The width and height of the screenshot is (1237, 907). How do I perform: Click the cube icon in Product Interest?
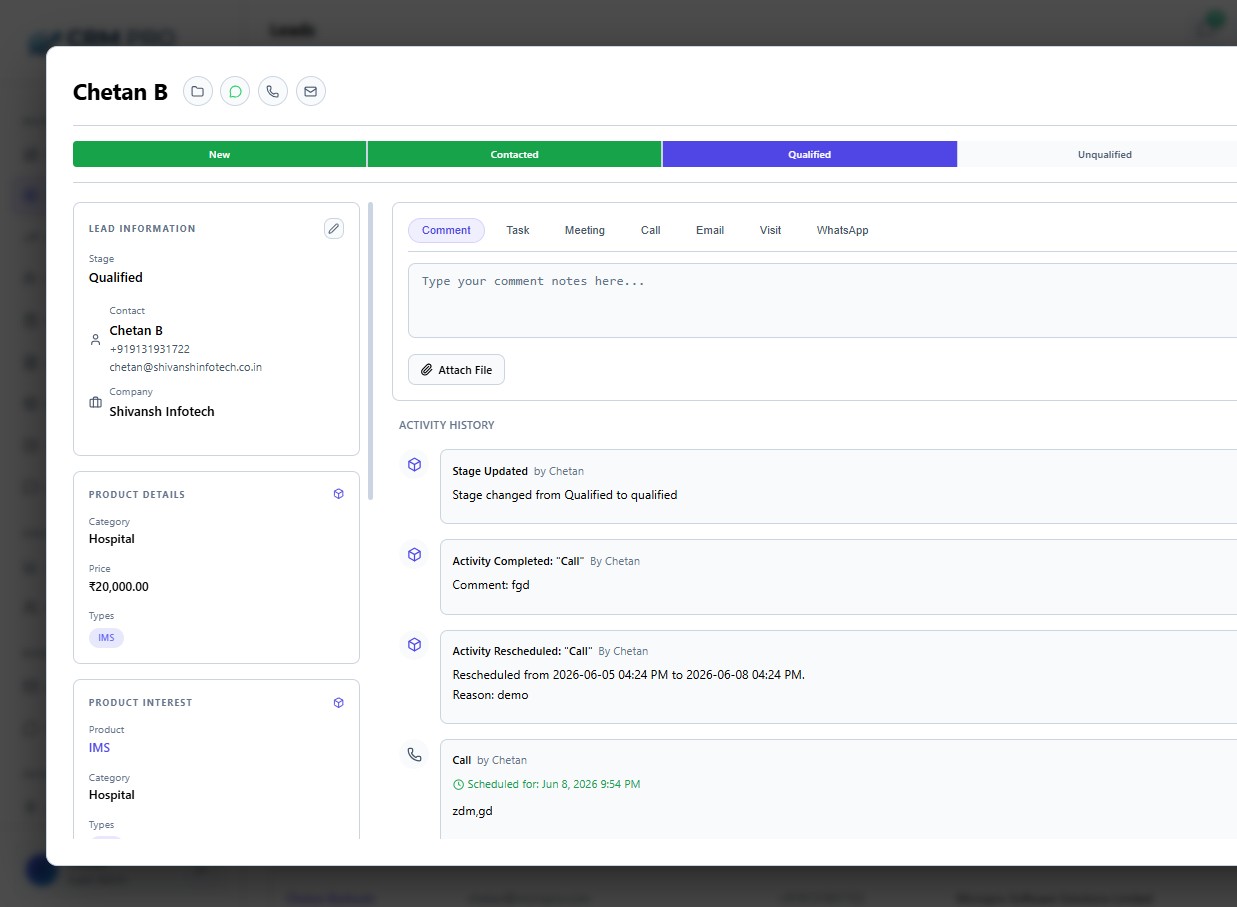(x=338, y=702)
